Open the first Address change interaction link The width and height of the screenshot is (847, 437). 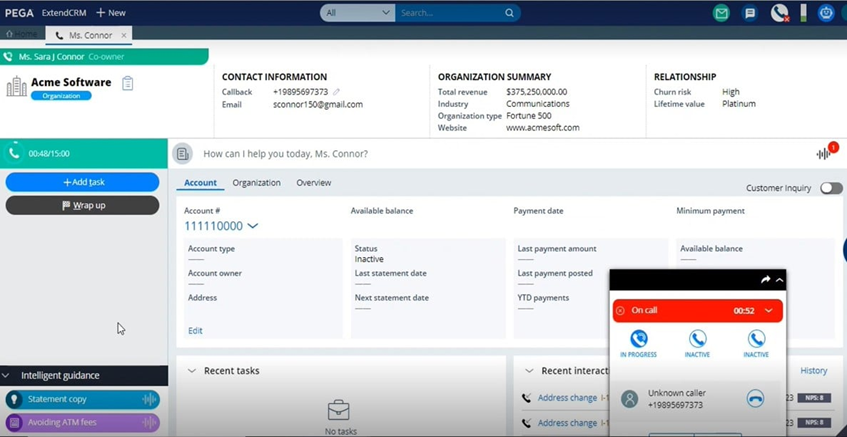point(567,398)
